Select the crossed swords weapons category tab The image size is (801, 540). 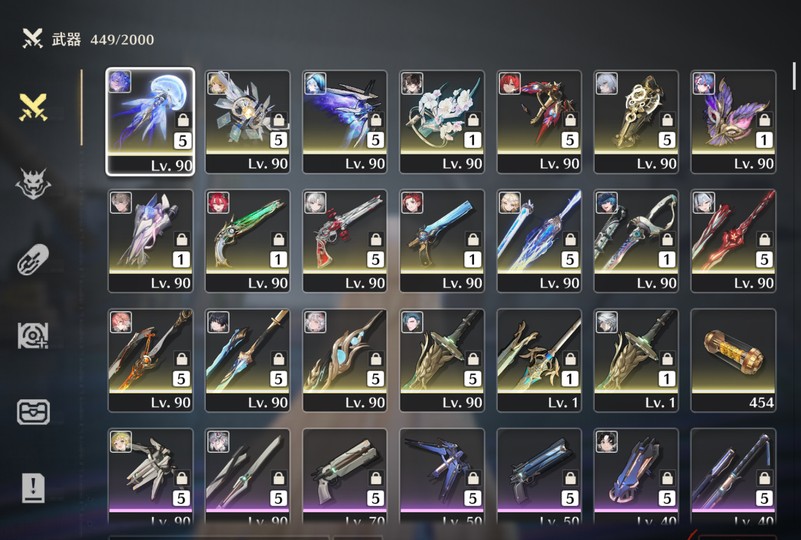33,107
